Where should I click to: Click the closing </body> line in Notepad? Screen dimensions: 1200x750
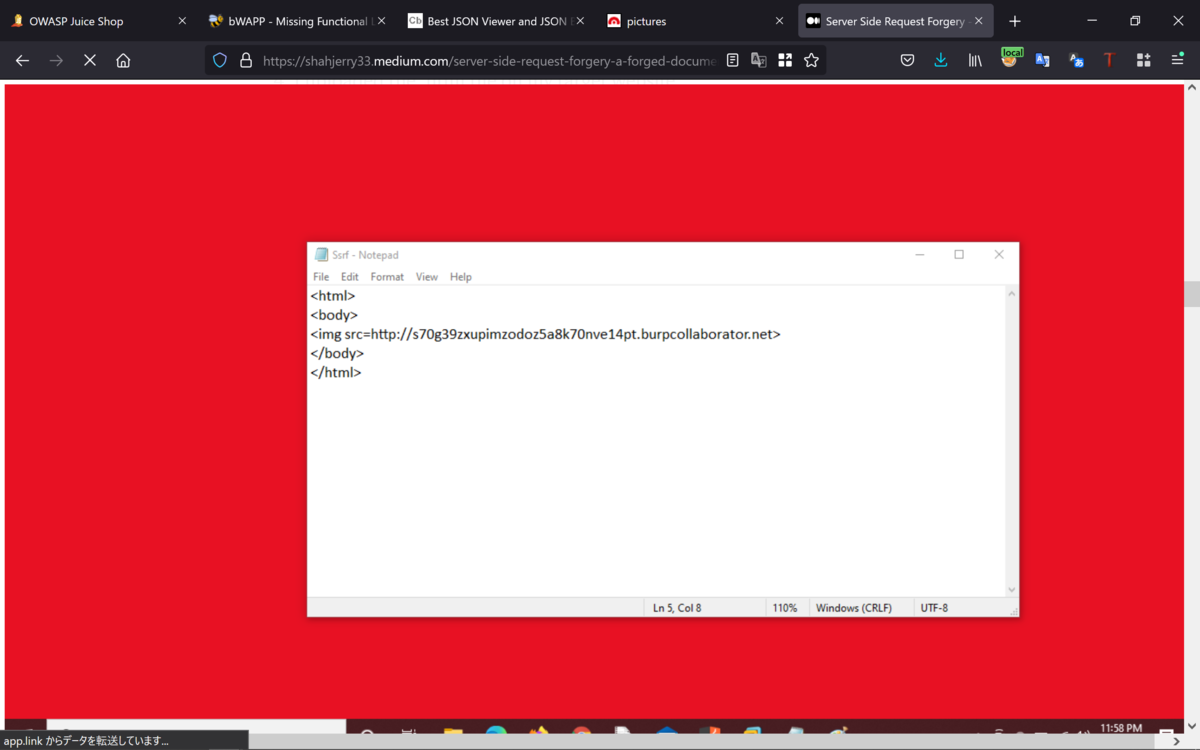(x=337, y=353)
